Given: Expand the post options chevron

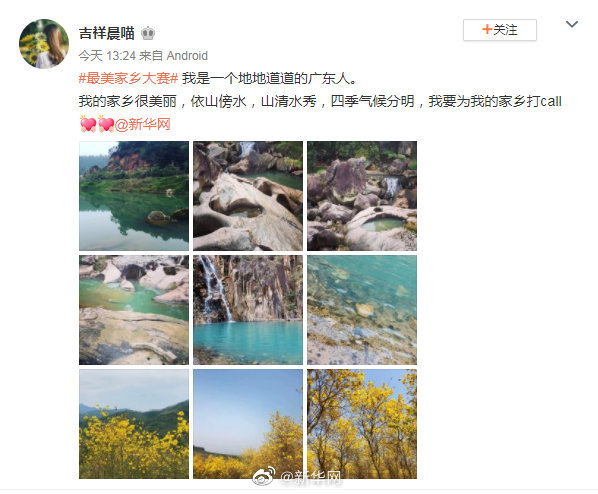Looking at the screenshot, I should click(x=572, y=24).
